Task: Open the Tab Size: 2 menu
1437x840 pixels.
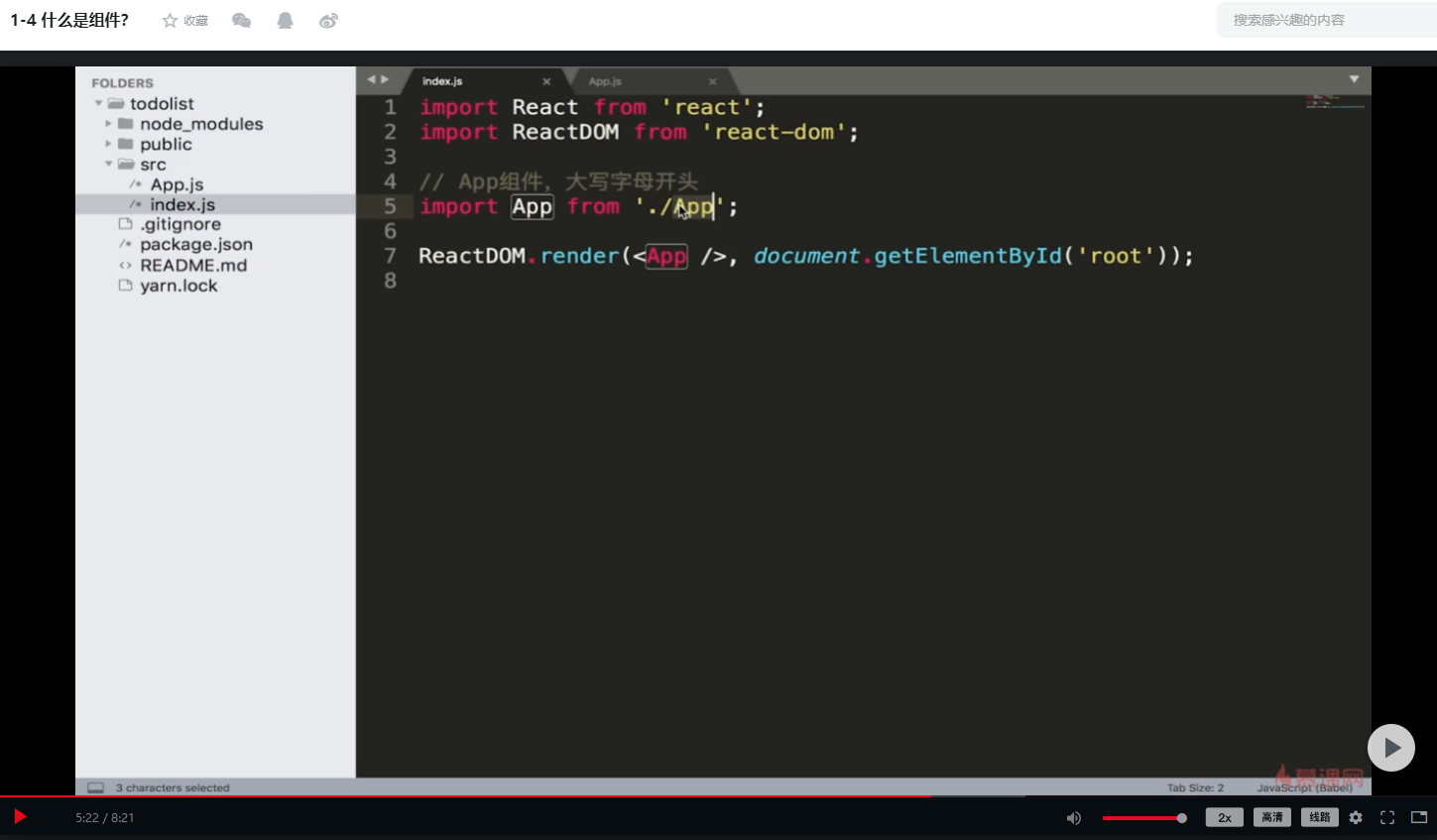Action: tap(1195, 787)
